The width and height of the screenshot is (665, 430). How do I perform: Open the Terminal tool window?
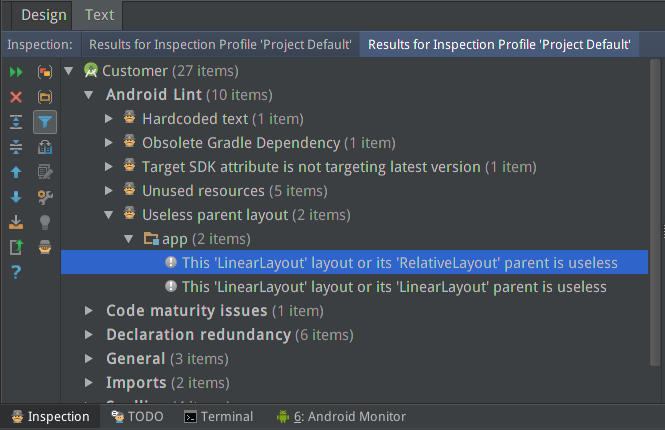[x=218, y=417]
